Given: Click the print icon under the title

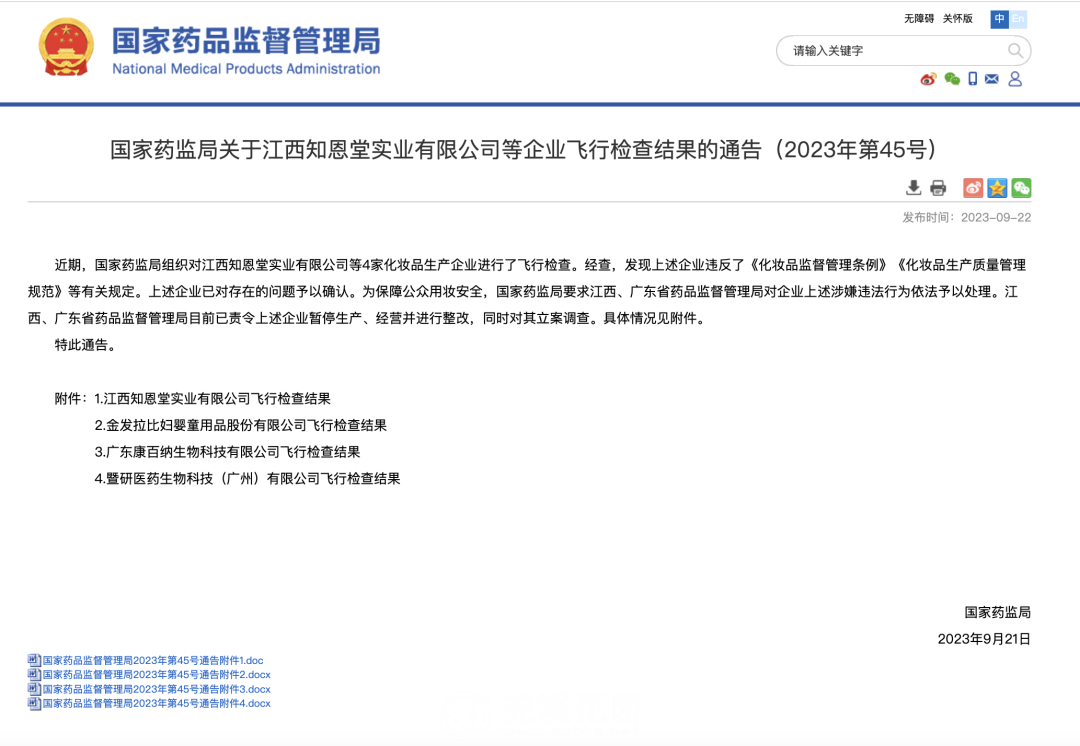Looking at the screenshot, I should pos(938,187).
